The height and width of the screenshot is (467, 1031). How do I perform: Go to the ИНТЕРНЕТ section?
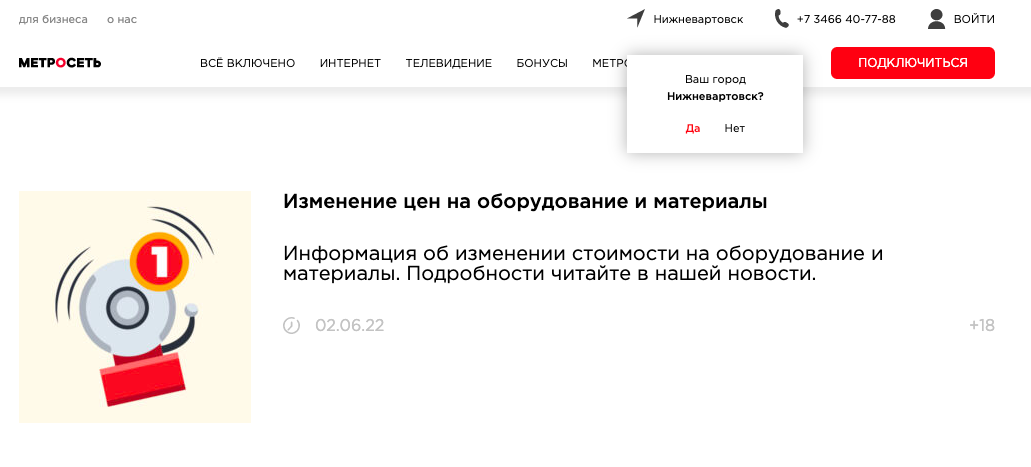click(350, 63)
